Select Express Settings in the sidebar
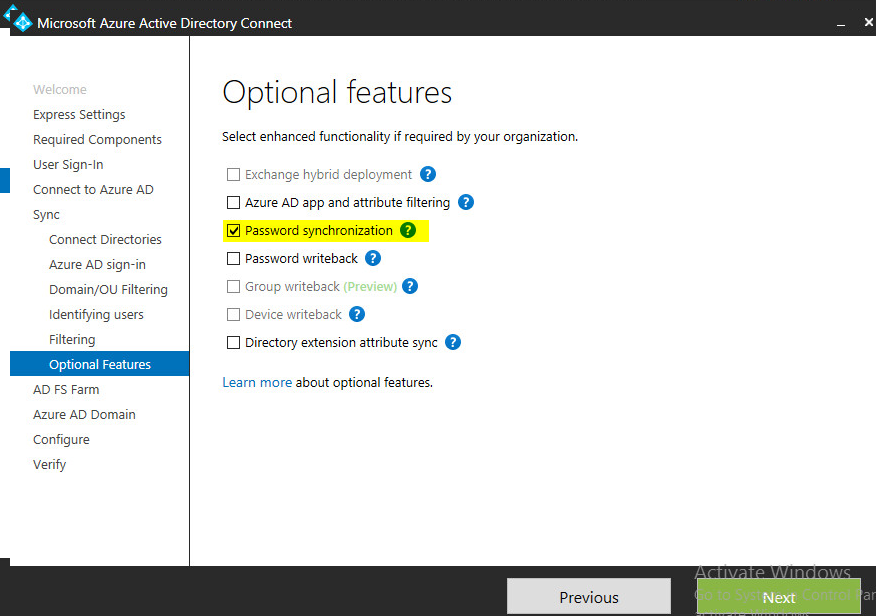 coord(79,114)
